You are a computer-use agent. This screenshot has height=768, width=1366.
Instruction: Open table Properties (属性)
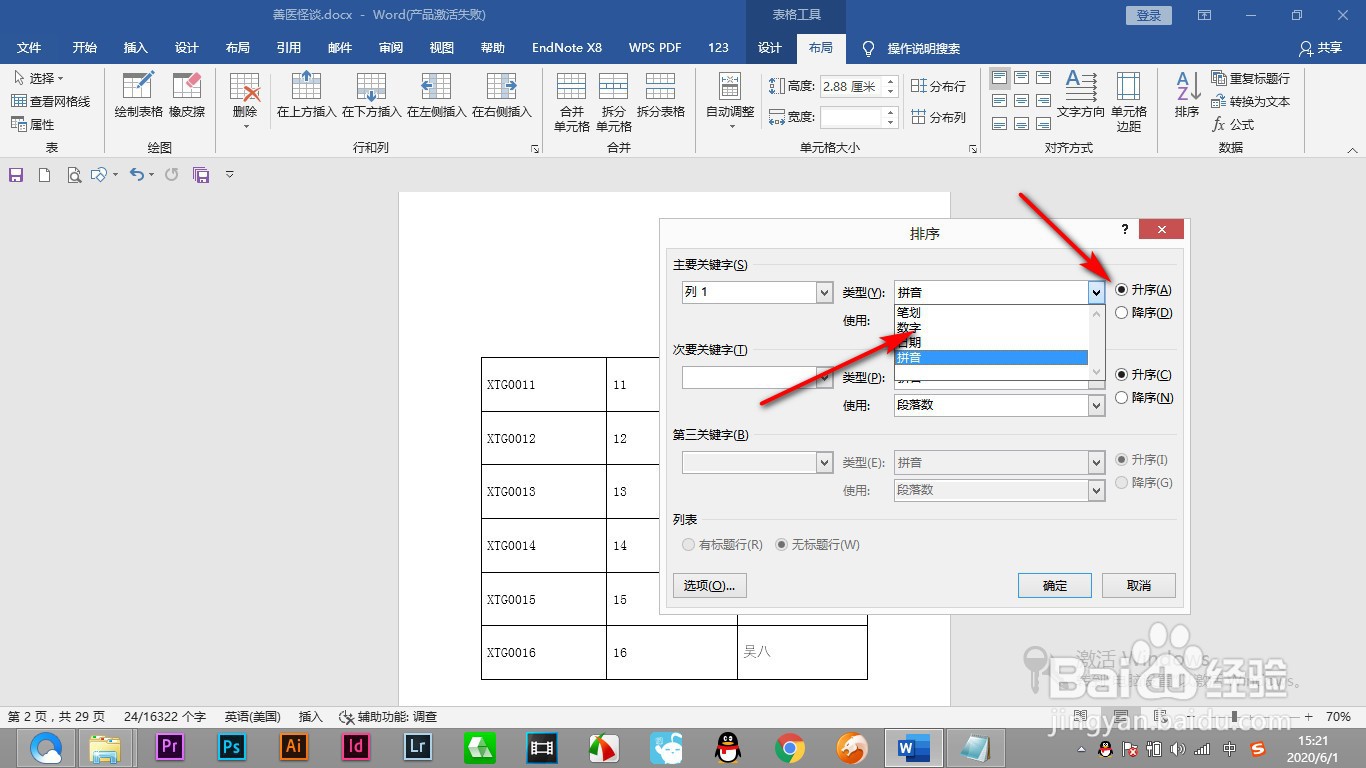click(33, 124)
